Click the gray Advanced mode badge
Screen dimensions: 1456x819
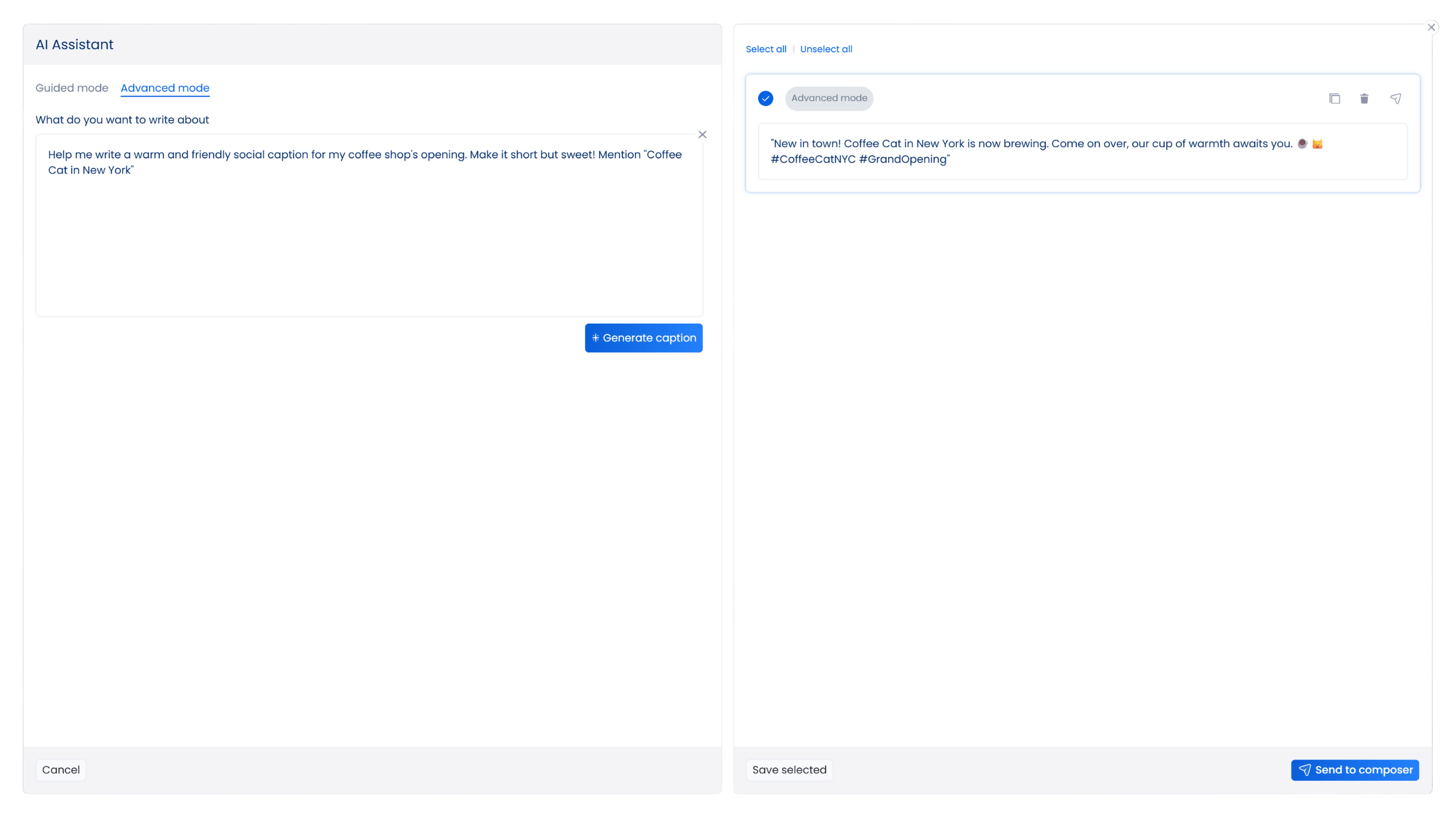[829, 99]
